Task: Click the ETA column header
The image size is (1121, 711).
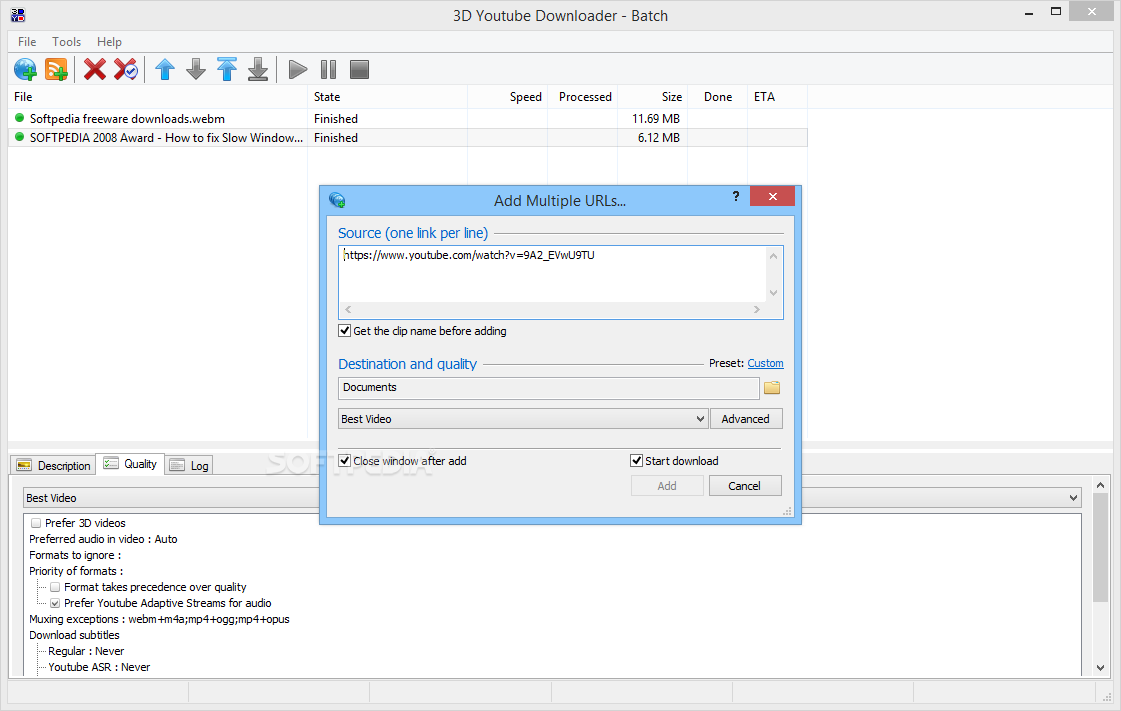Action: 778,96
